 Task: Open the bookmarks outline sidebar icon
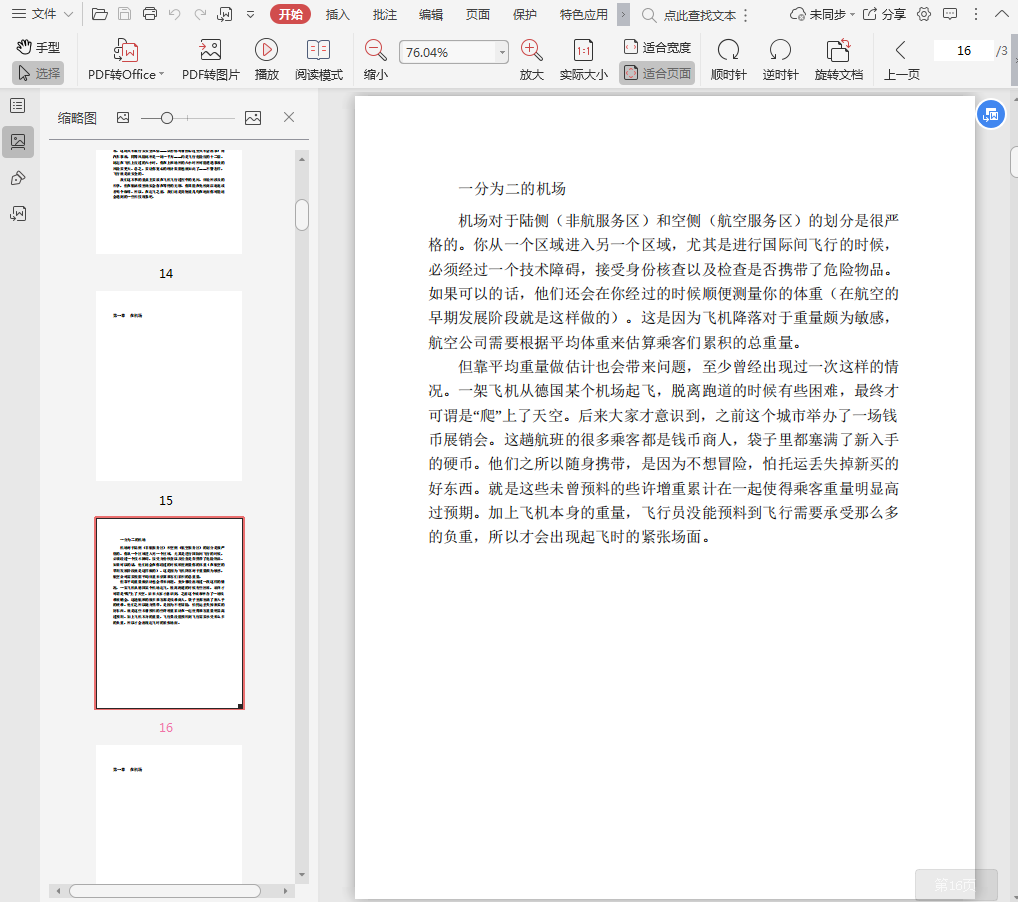pyautogui.click(x=18, y=105)
